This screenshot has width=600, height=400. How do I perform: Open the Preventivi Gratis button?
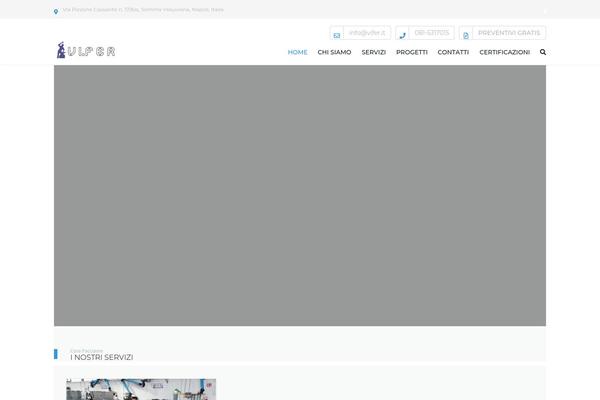(509, 33)
